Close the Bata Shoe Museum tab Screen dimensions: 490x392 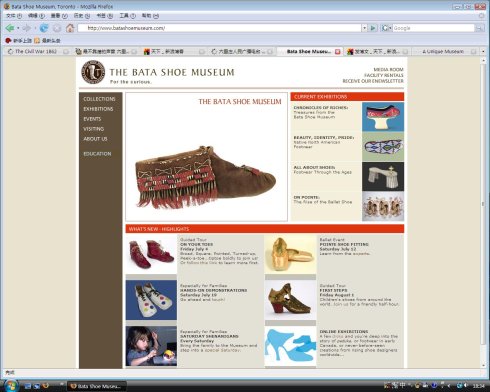point(337,52)
